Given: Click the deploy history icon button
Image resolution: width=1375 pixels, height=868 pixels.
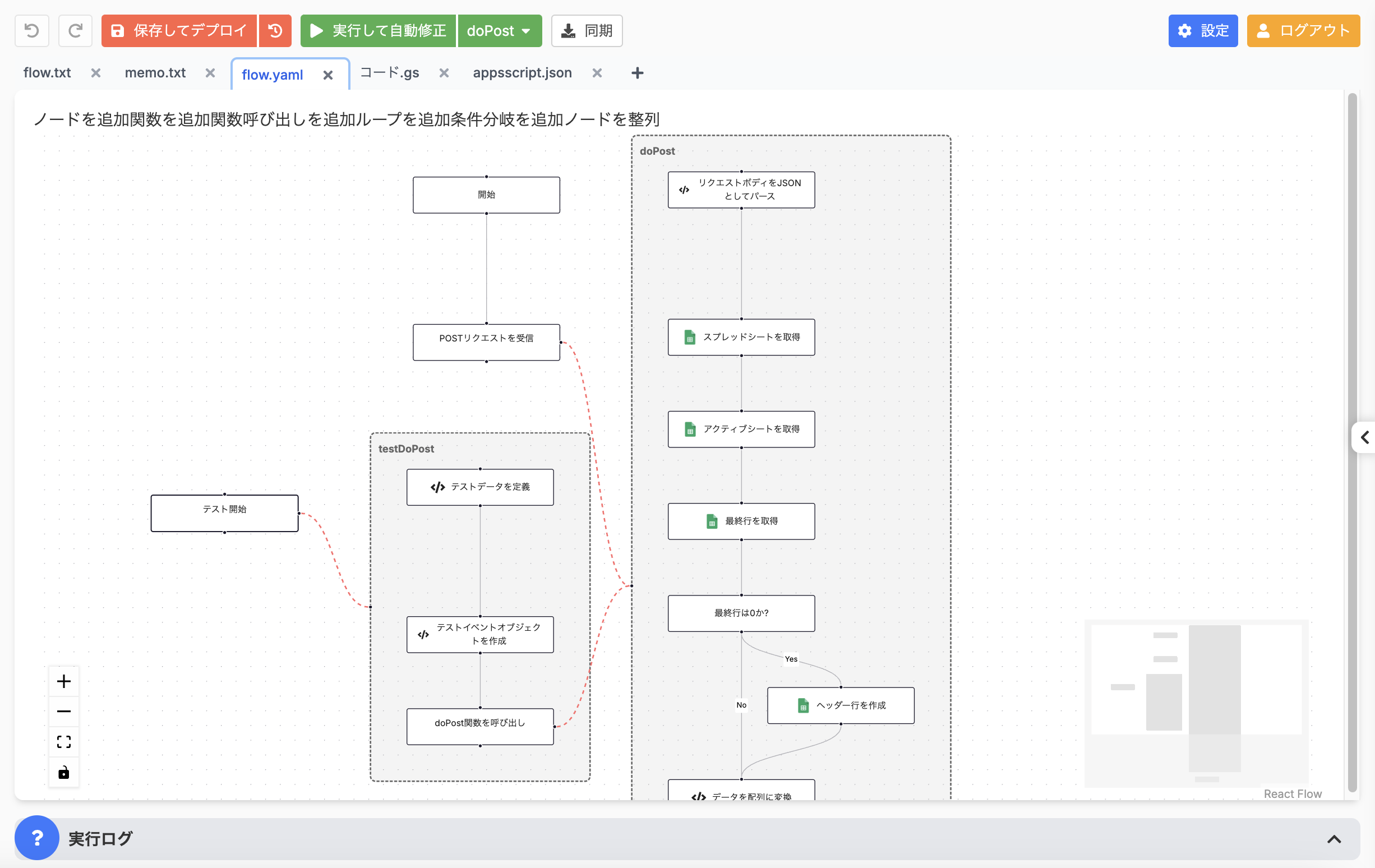Looking at the screenshot, I should pyautogui.click(x=275, y=31).
